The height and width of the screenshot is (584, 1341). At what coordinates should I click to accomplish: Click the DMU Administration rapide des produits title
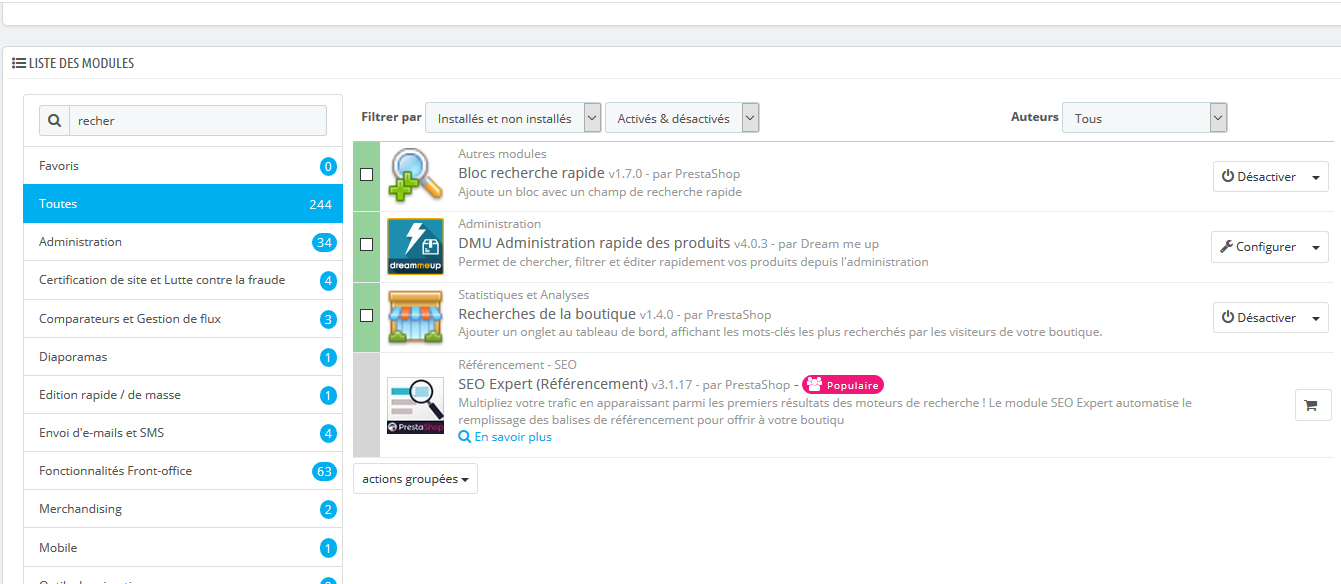(594, 243)
